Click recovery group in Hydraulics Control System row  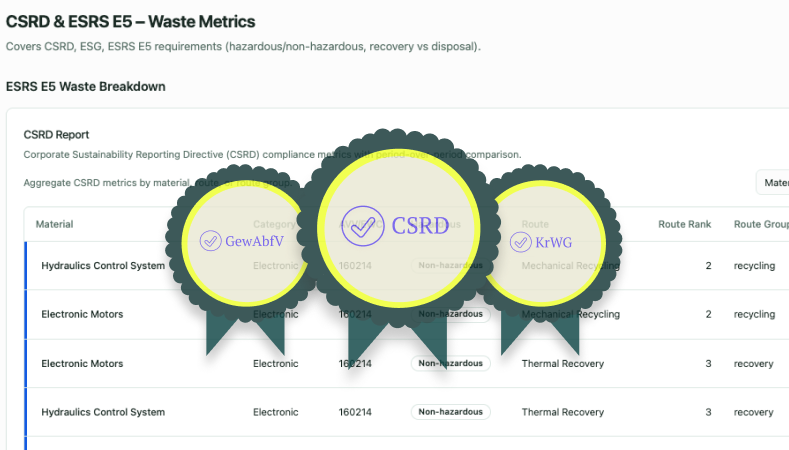753,412
